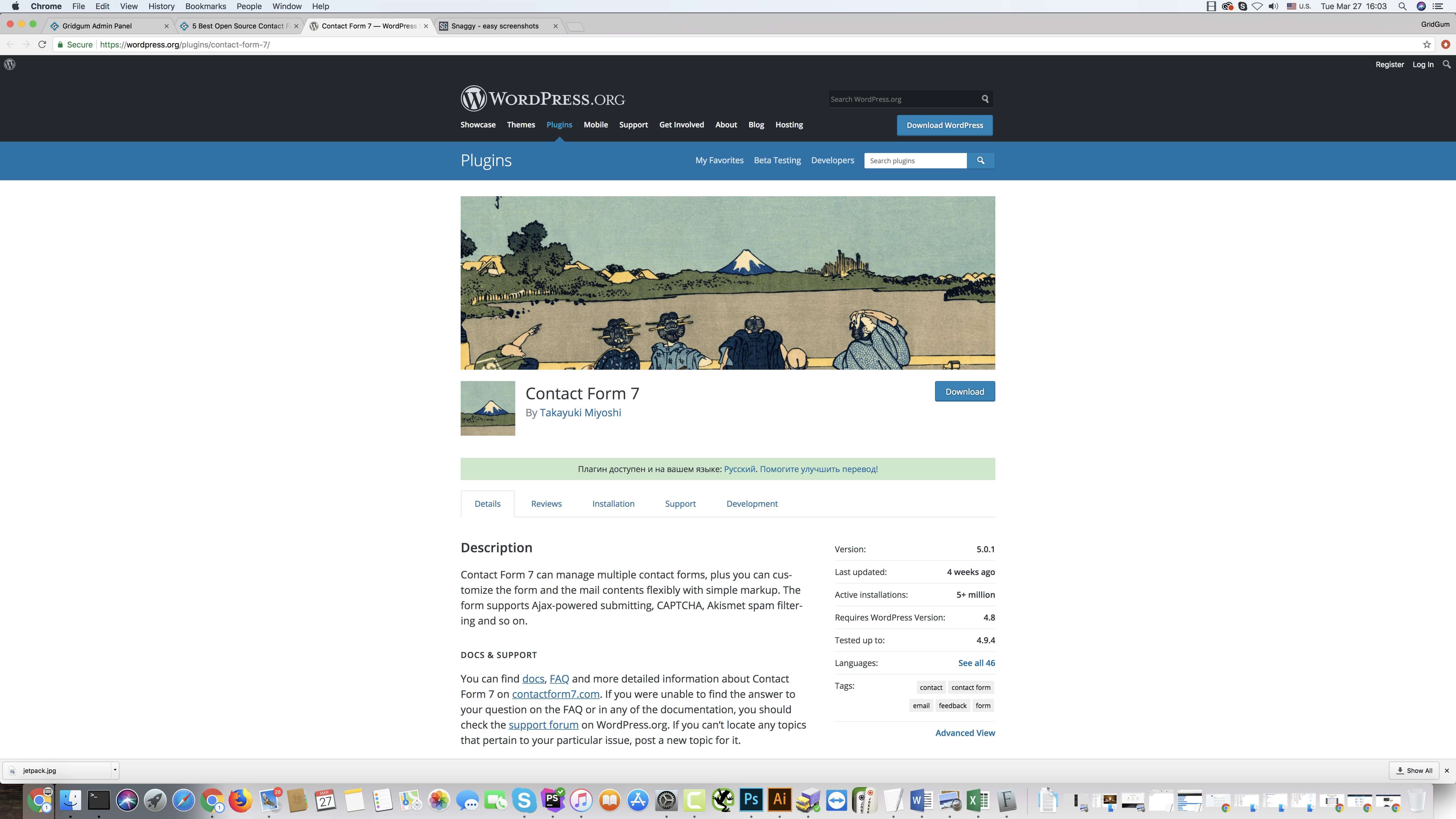Submit the WordPress.org search via magnifier icon
1456x819 pixels.
click(x=985, y=99)
